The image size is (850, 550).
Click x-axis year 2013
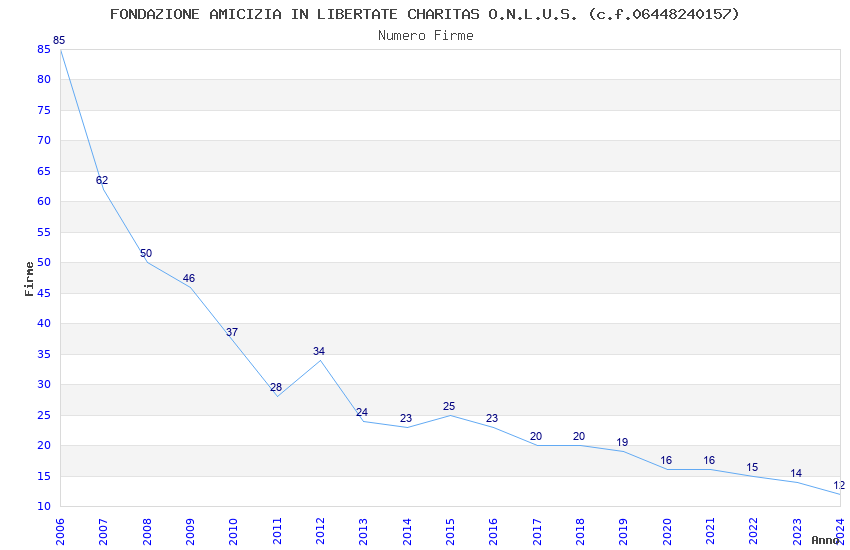[x=364, y=531]
